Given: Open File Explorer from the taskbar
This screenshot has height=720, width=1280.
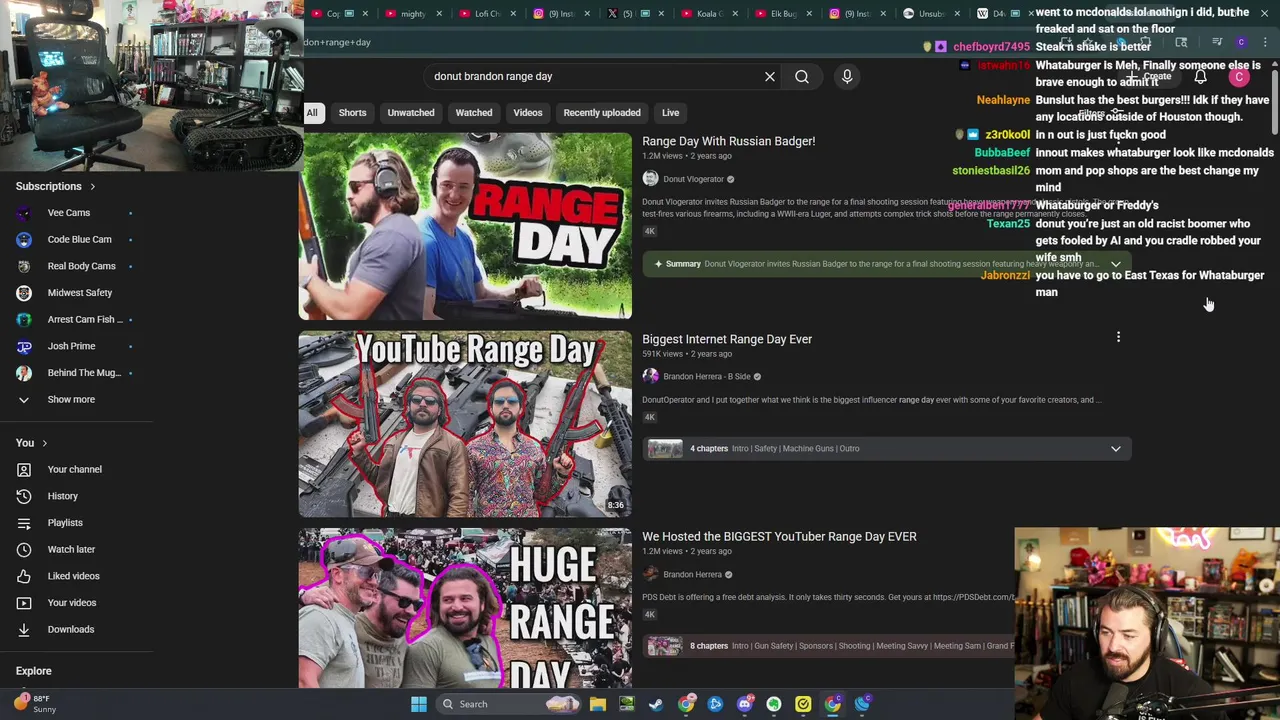Looking at the screenshot, I should coord(597,704).
